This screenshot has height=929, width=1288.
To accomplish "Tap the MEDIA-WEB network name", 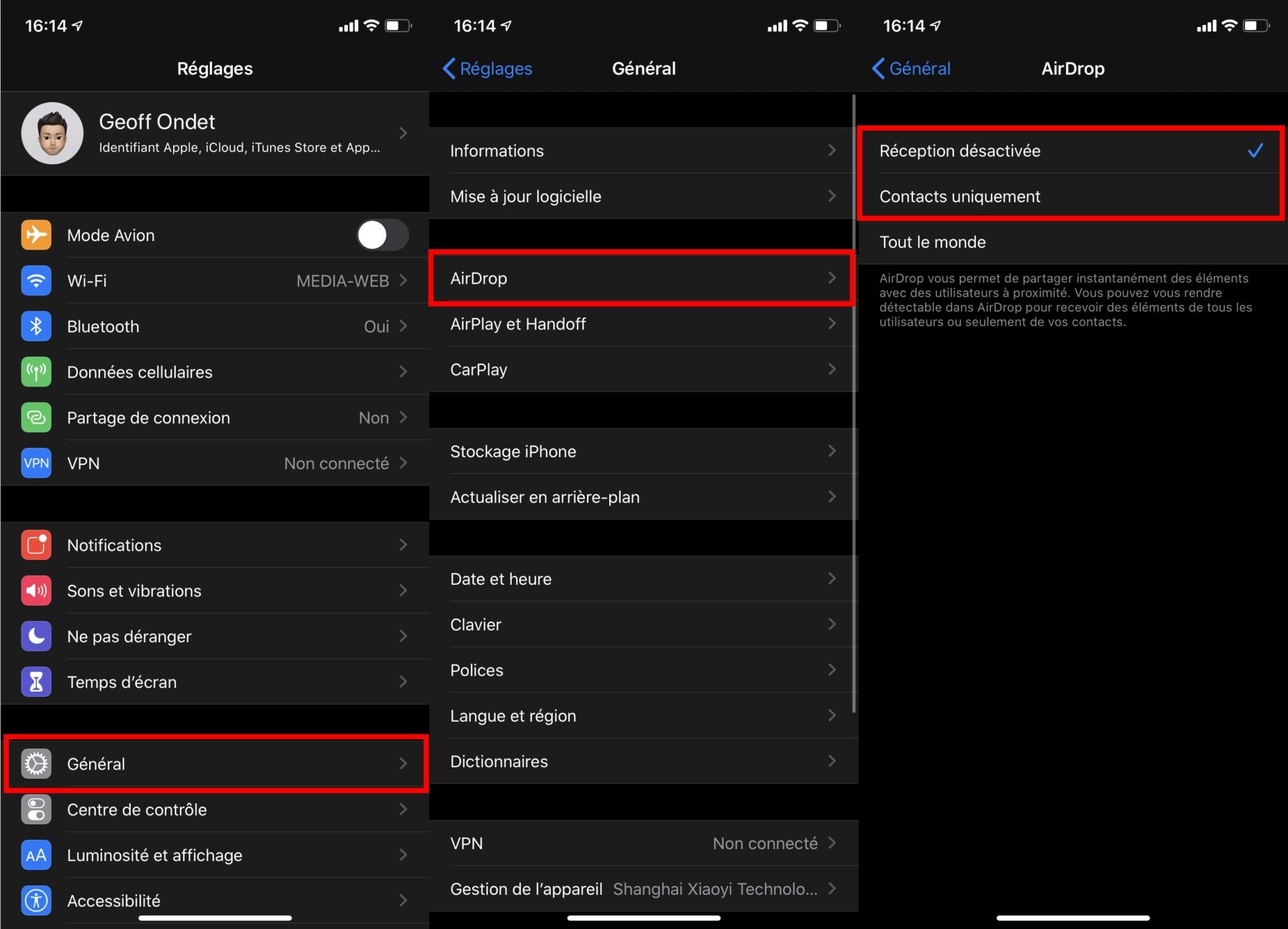I will click(x=343, y=281).
